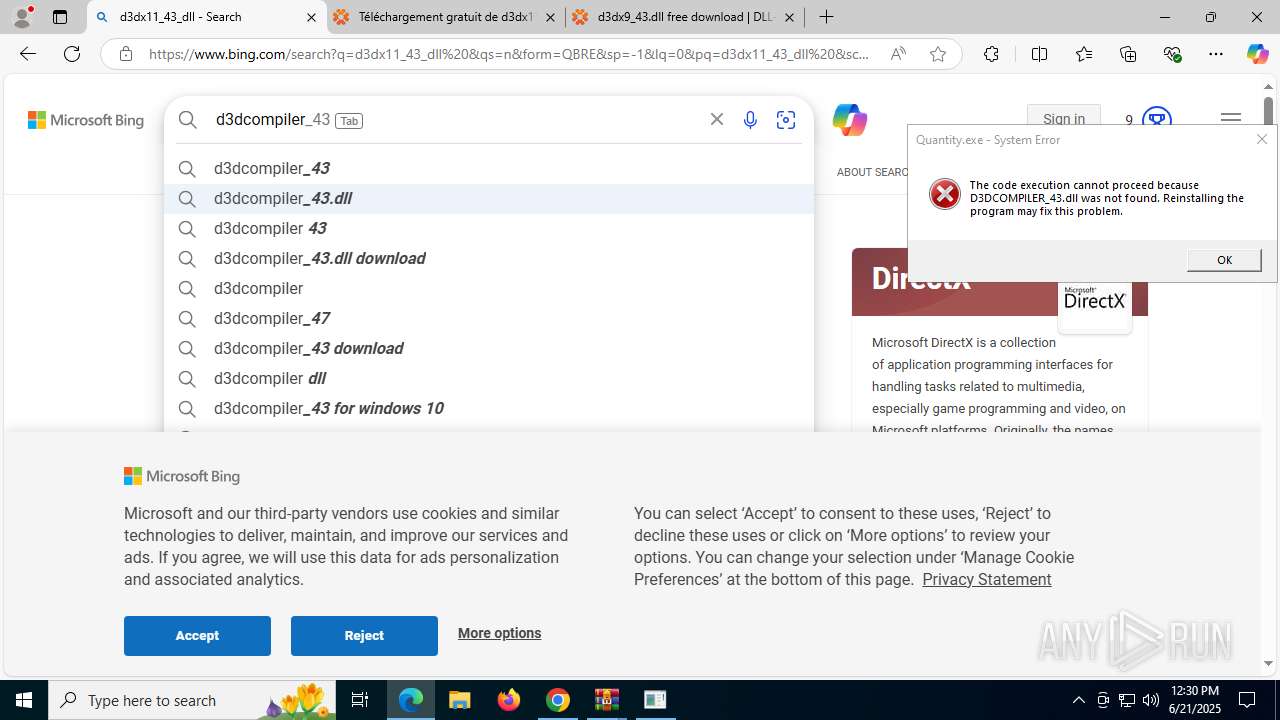Click the browser address bar URL
Image resolution: width=1280 pixels, height=720 pixels.
509,54
